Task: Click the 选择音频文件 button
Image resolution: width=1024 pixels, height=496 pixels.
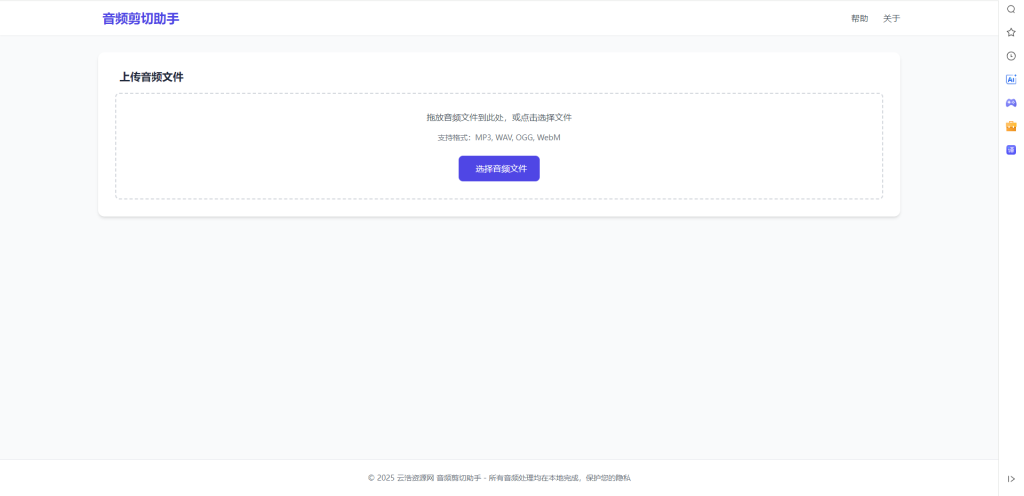Action: tap(499, 168)
